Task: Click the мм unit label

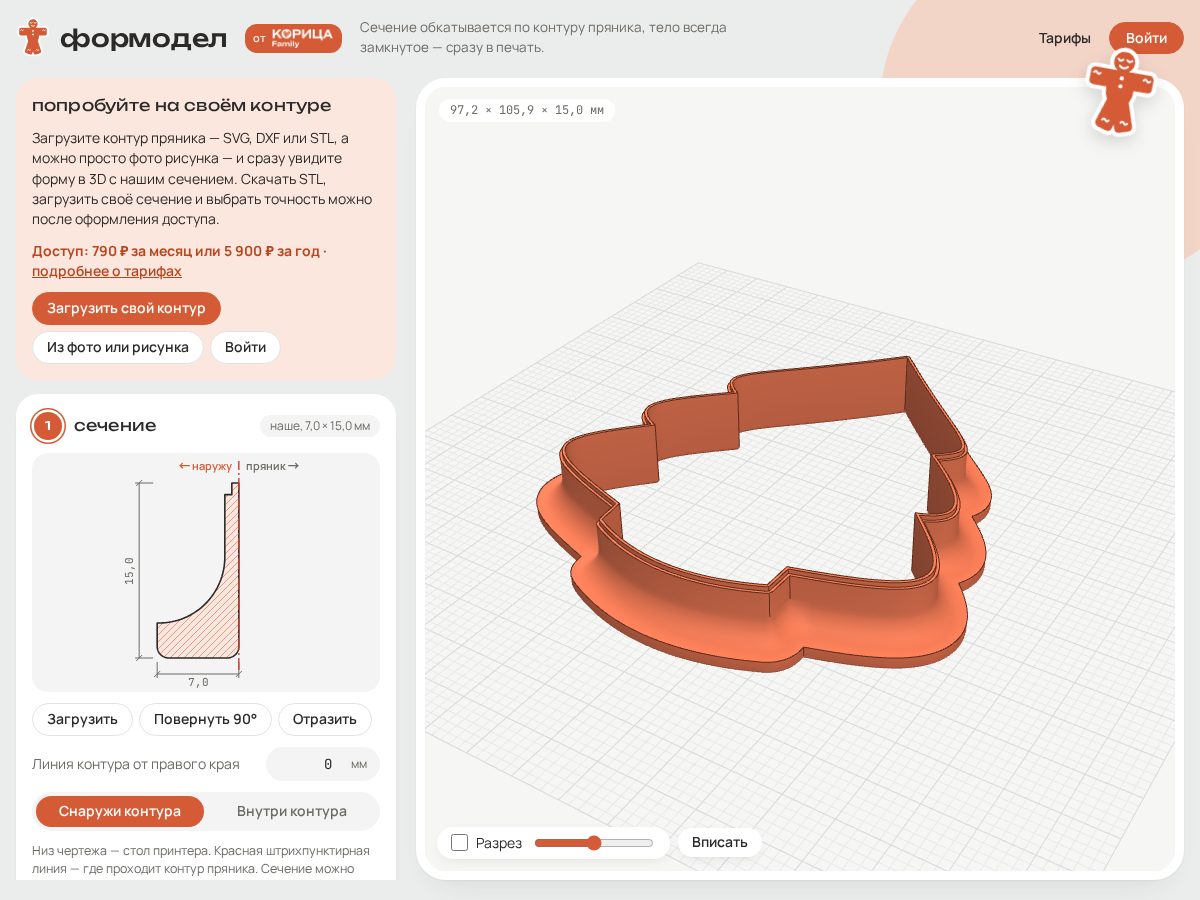Action: 359,764
